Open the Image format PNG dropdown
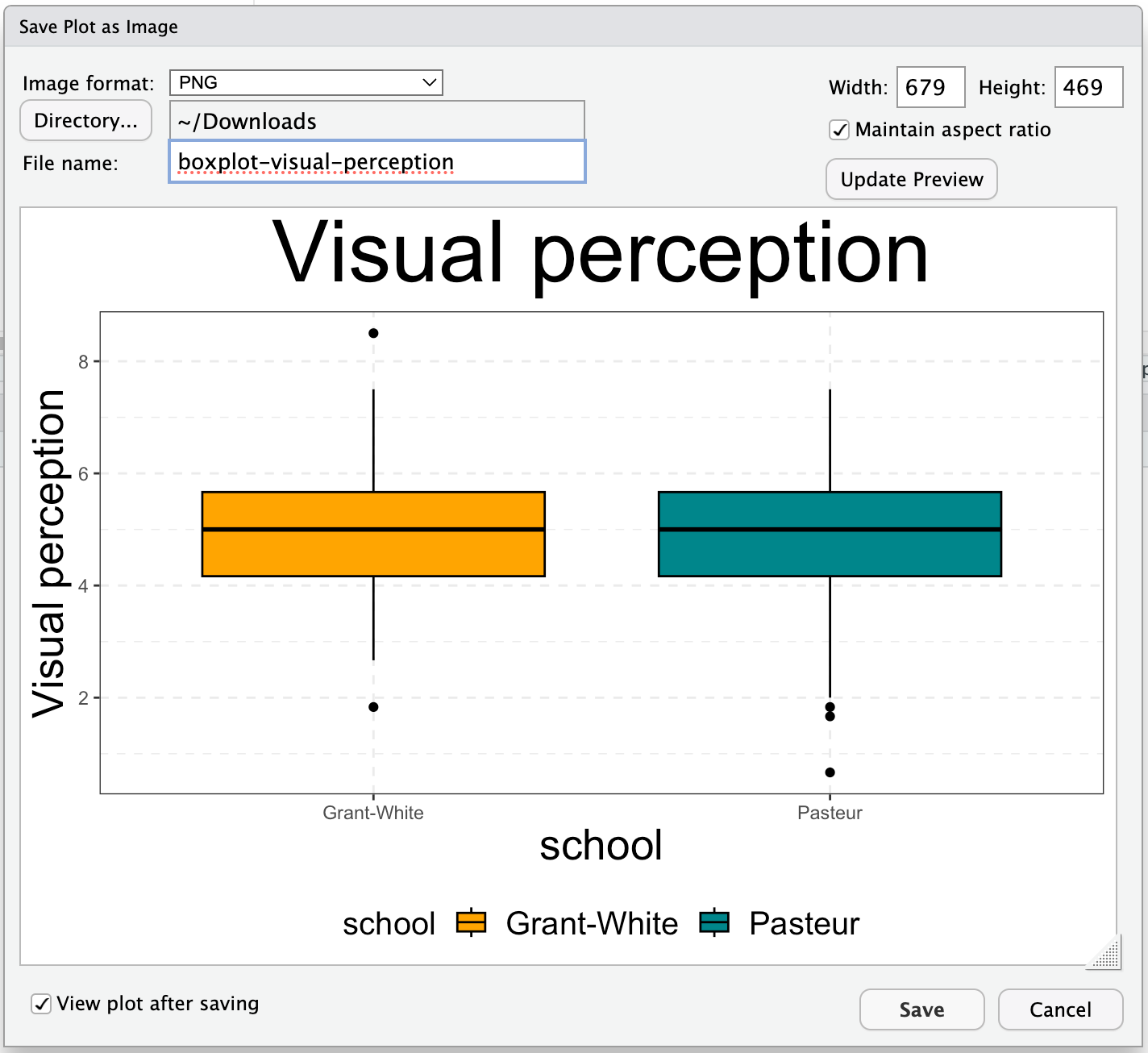This screenshot has width=1148, height=1053. pyautogui.click(x=306, y=82)
